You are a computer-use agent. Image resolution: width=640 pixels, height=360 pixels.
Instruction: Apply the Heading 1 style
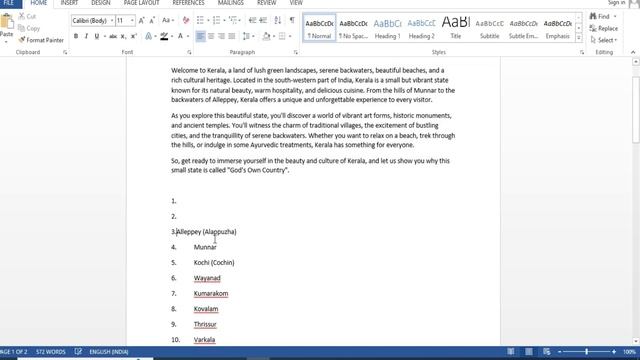(387, 28)
